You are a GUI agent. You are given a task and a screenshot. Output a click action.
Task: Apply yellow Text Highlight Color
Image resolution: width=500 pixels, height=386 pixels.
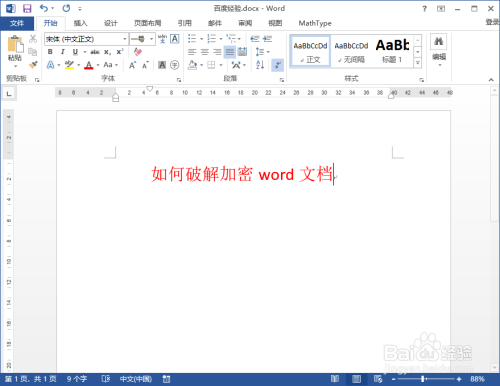[x=69, y=65]
